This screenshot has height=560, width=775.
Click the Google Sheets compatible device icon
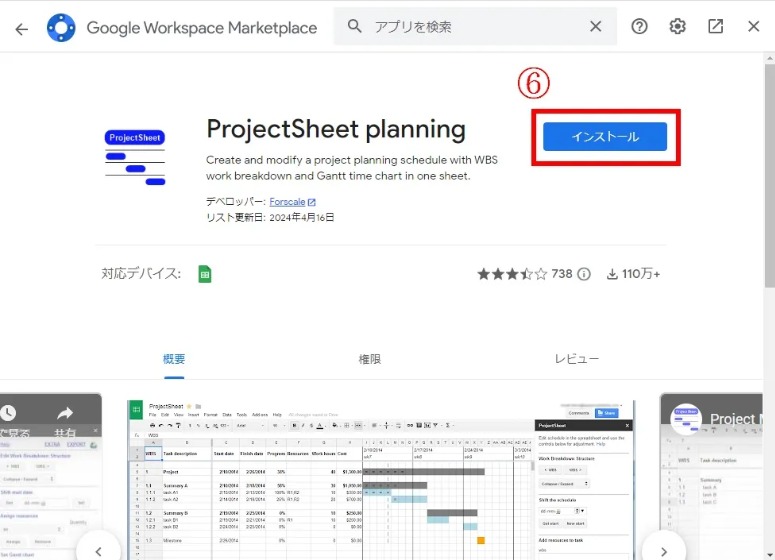point(205,274)
